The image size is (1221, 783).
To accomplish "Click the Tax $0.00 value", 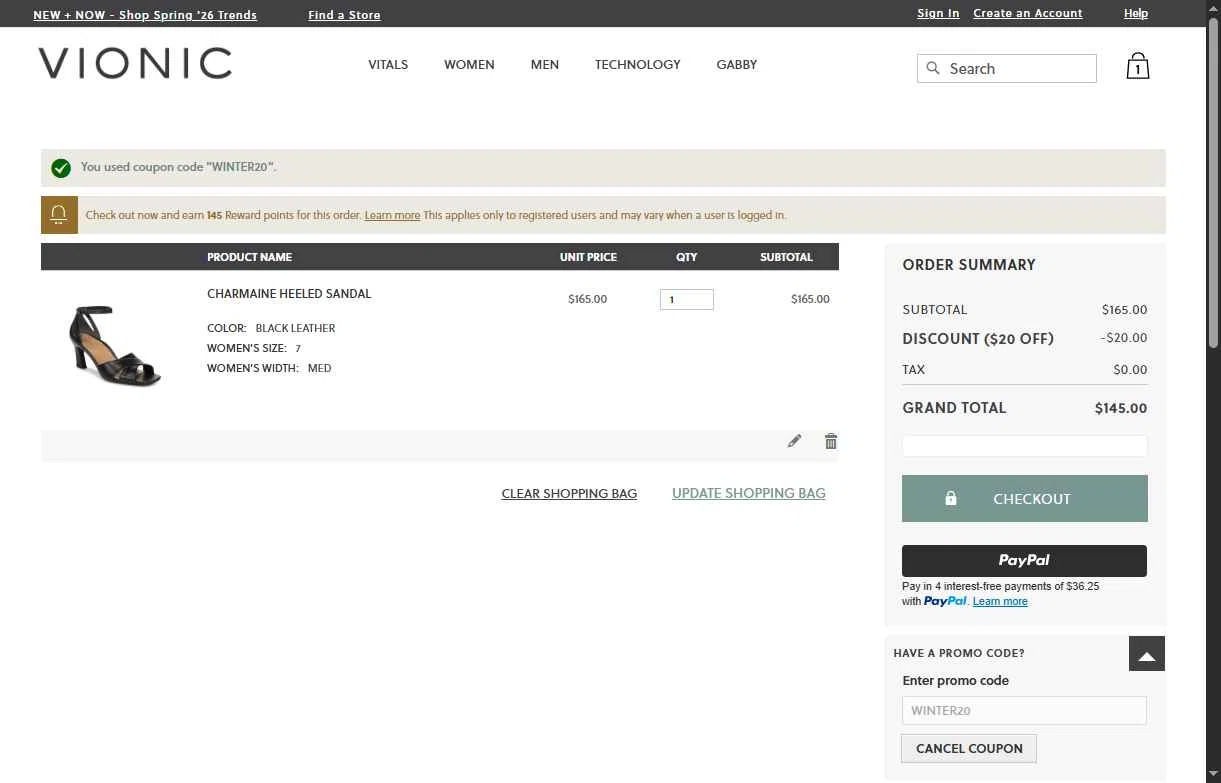I will [1130, 370].
